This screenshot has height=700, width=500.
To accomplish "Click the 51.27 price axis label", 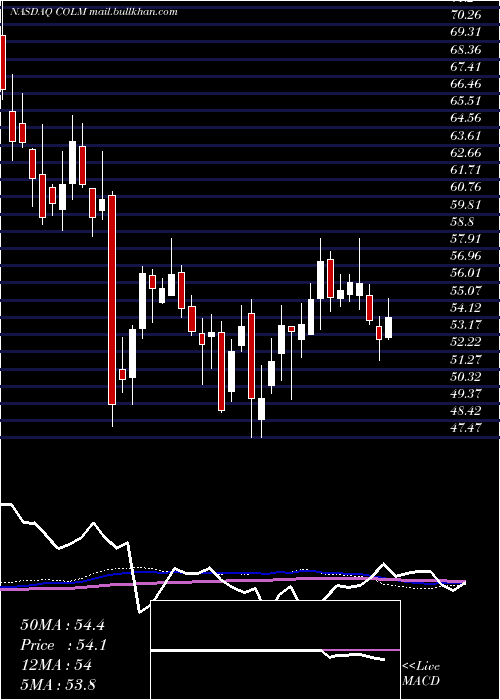I will 466,360.
